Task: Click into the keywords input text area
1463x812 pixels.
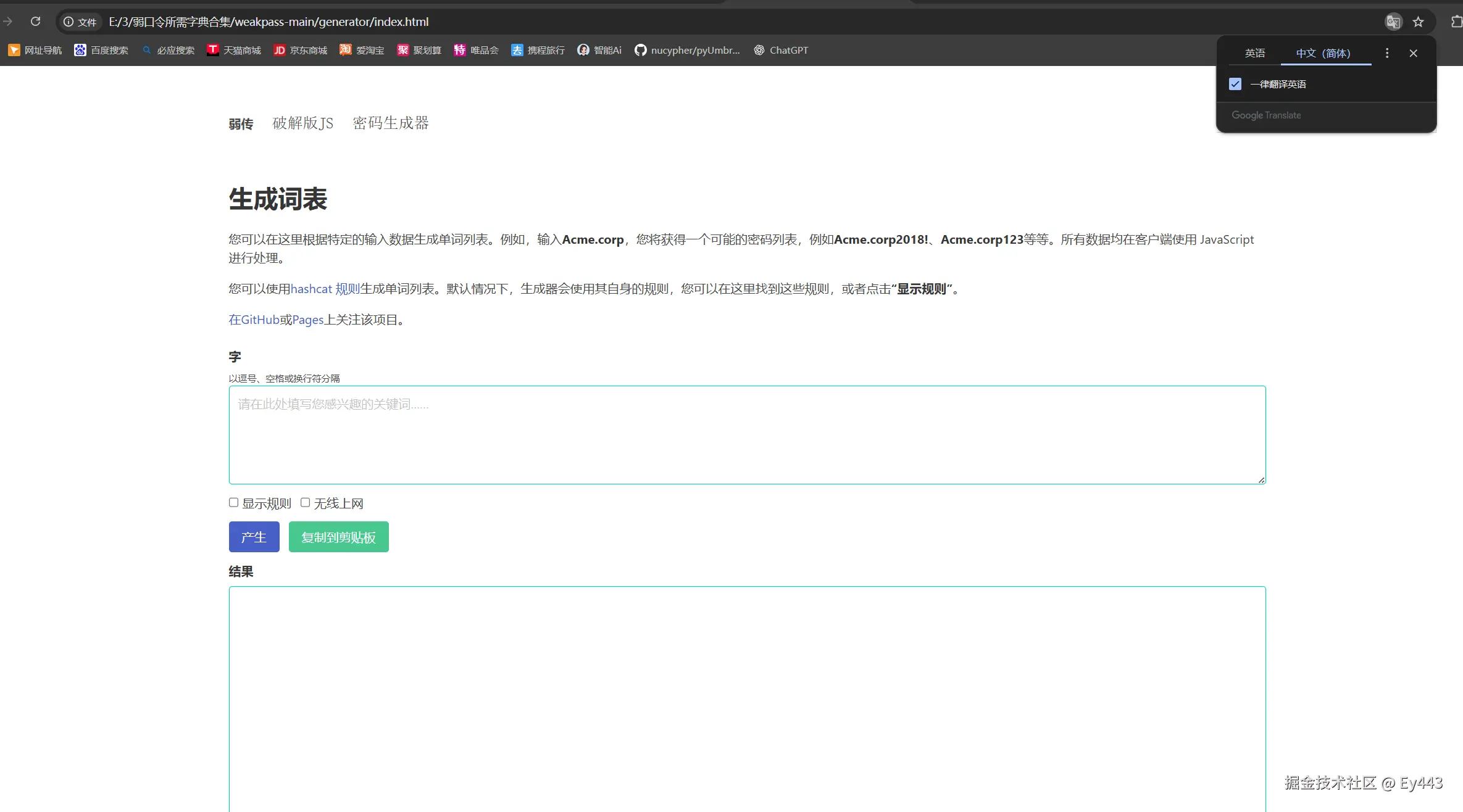Action: click(747, 435)
